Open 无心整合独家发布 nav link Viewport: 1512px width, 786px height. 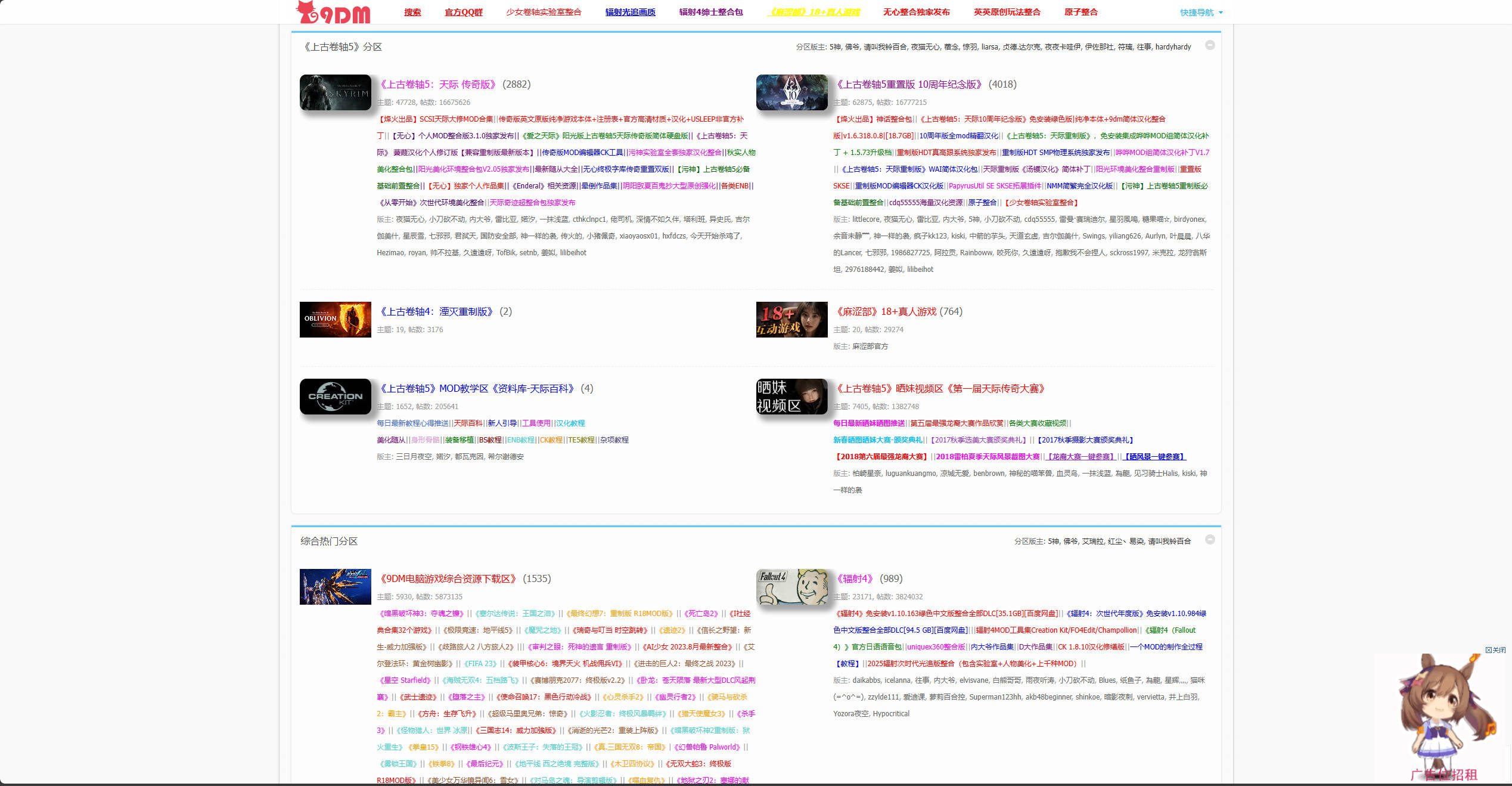point(917,12)
